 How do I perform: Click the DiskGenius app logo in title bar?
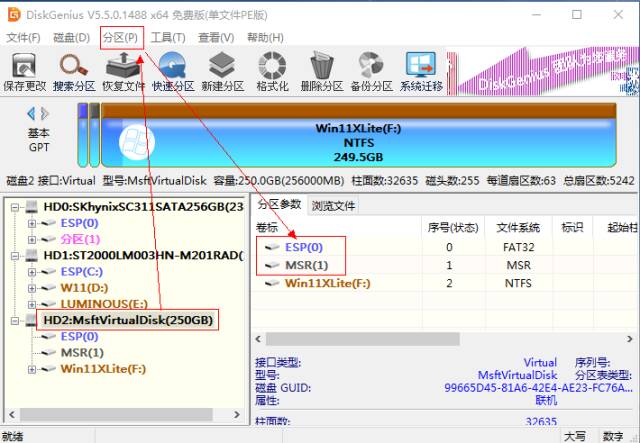[x=14, y=15]
